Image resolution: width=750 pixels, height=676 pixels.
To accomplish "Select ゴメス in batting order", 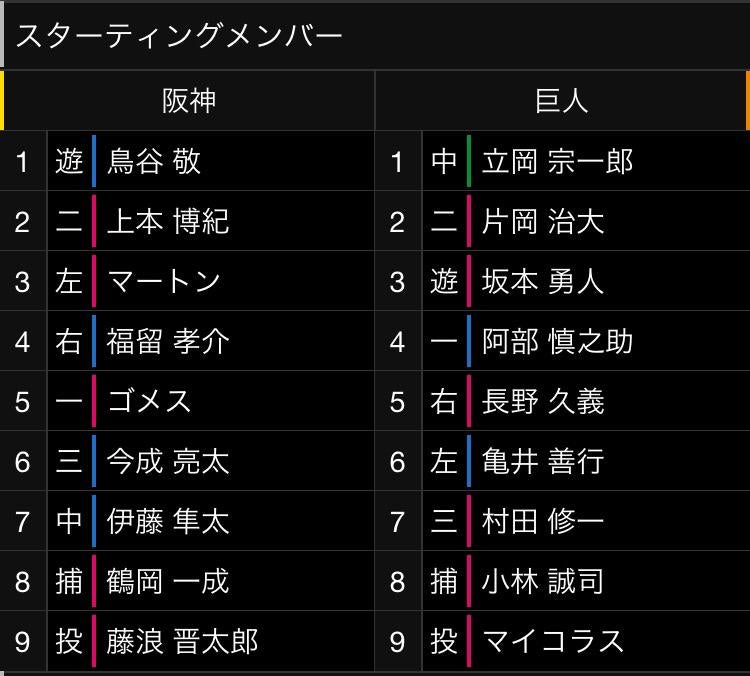I will (x=149, y=402).
